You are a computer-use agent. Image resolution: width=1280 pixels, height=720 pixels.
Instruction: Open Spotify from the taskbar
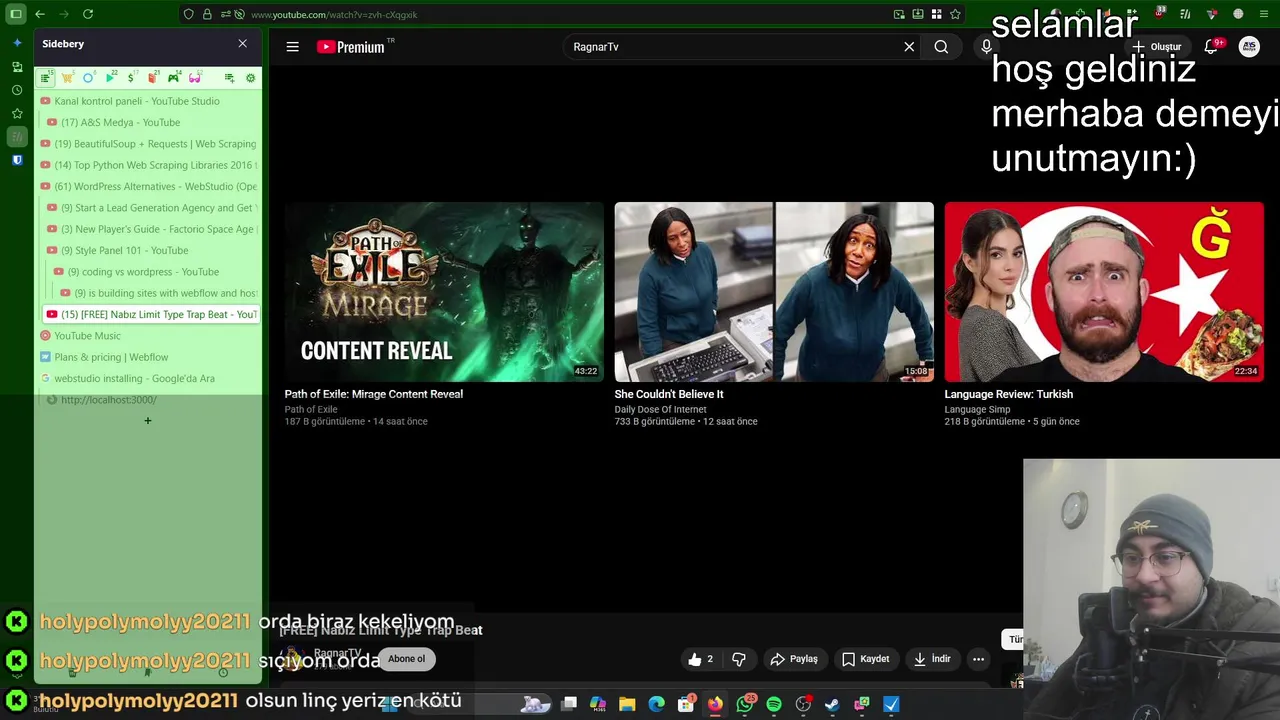[774, 705]
